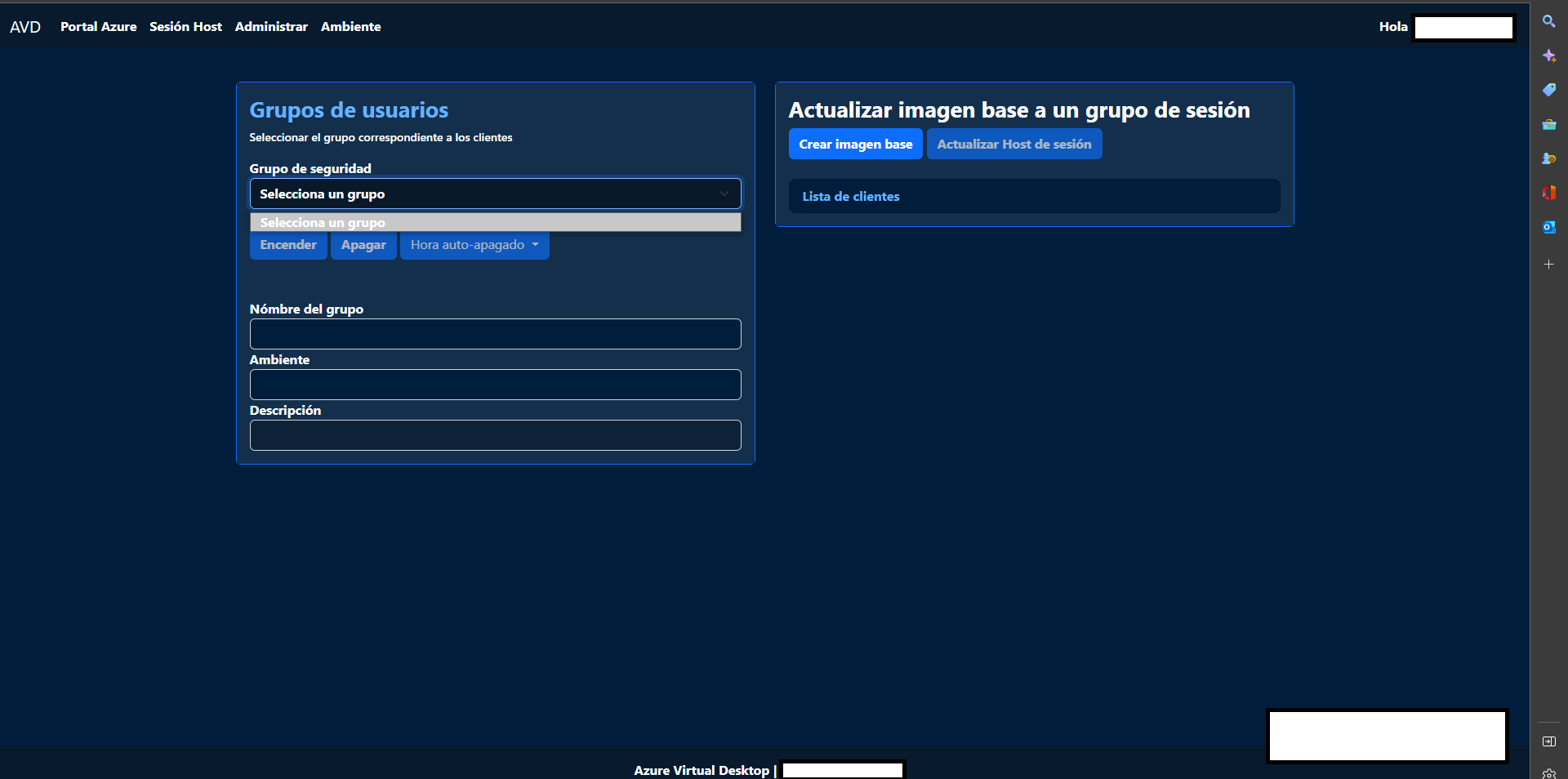1568x779 pixels.
Task: Open the Microsoft 365 icon in sidebar
Action: tap(1548, 193)
